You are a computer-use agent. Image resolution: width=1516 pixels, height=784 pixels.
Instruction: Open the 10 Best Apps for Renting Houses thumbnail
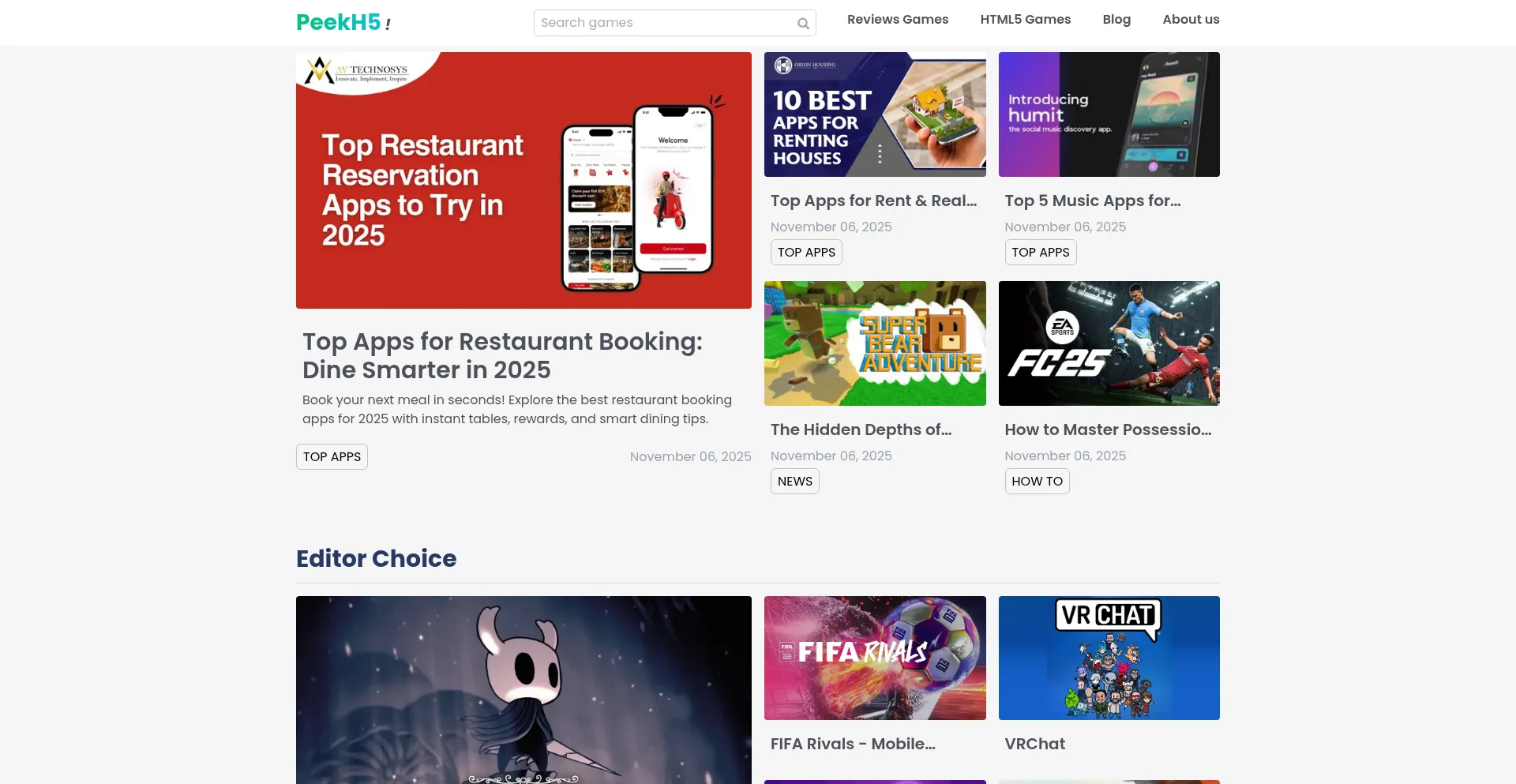click(875, 114)
